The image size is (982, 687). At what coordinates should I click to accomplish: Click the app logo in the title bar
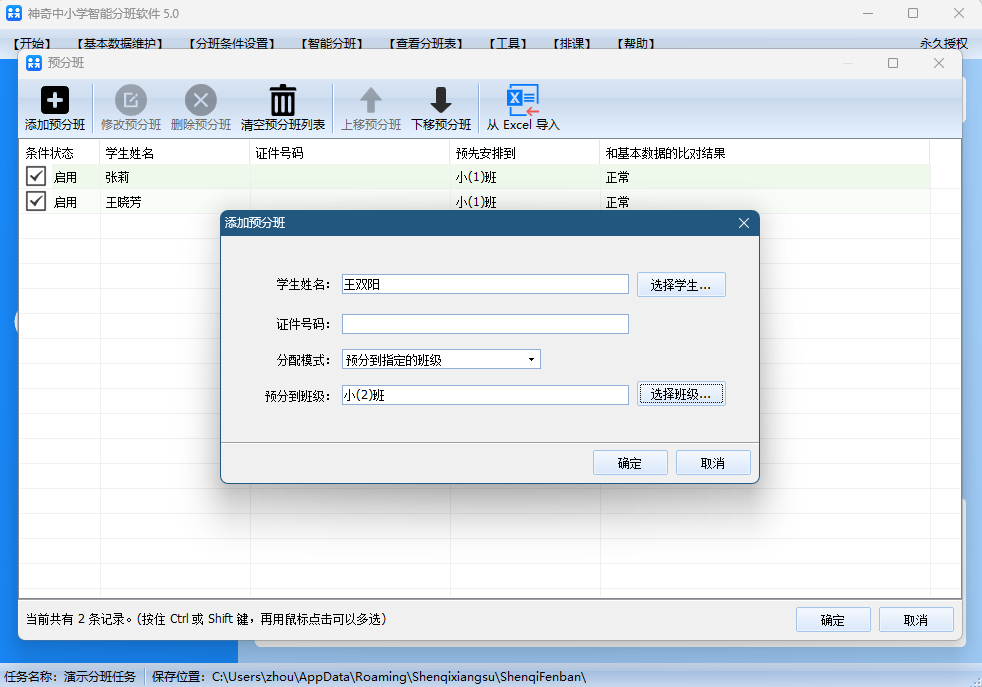tap(14, 13)
